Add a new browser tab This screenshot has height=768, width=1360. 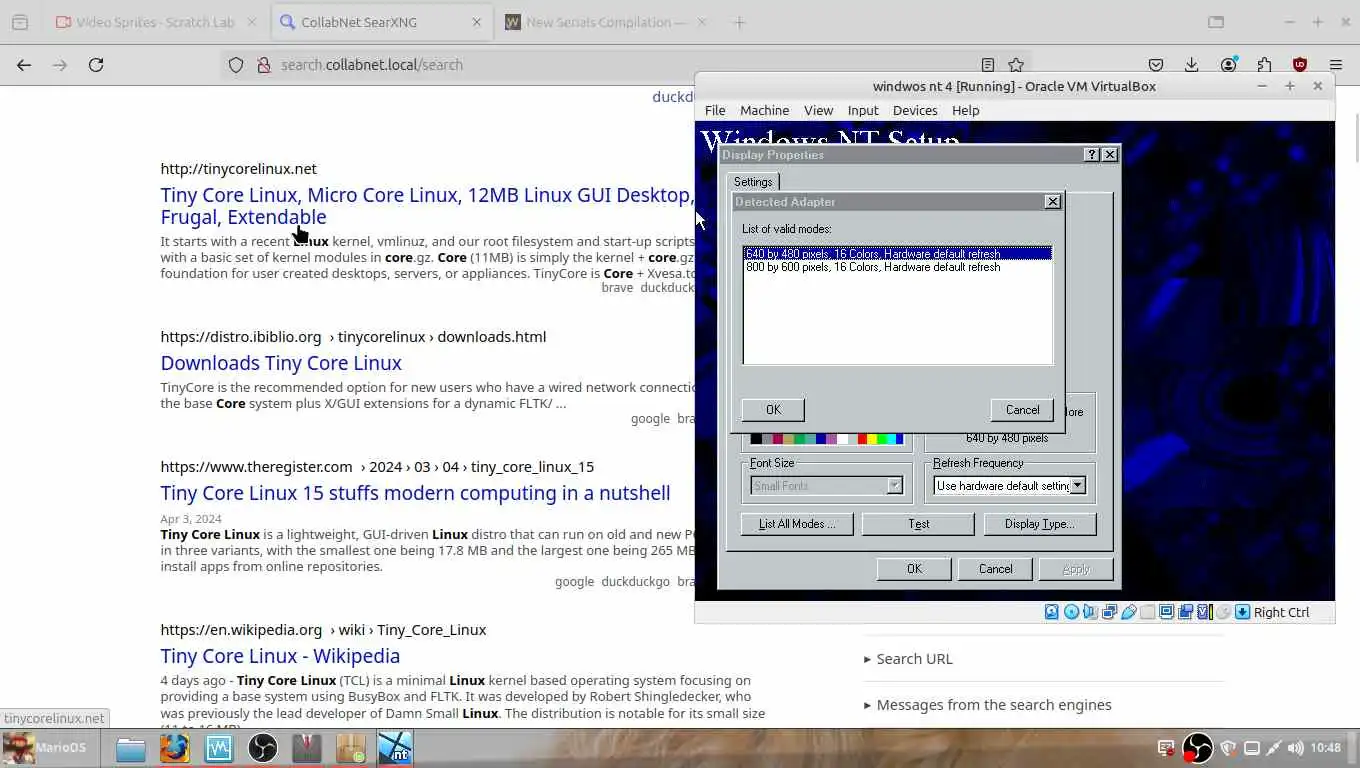(739, 22)
